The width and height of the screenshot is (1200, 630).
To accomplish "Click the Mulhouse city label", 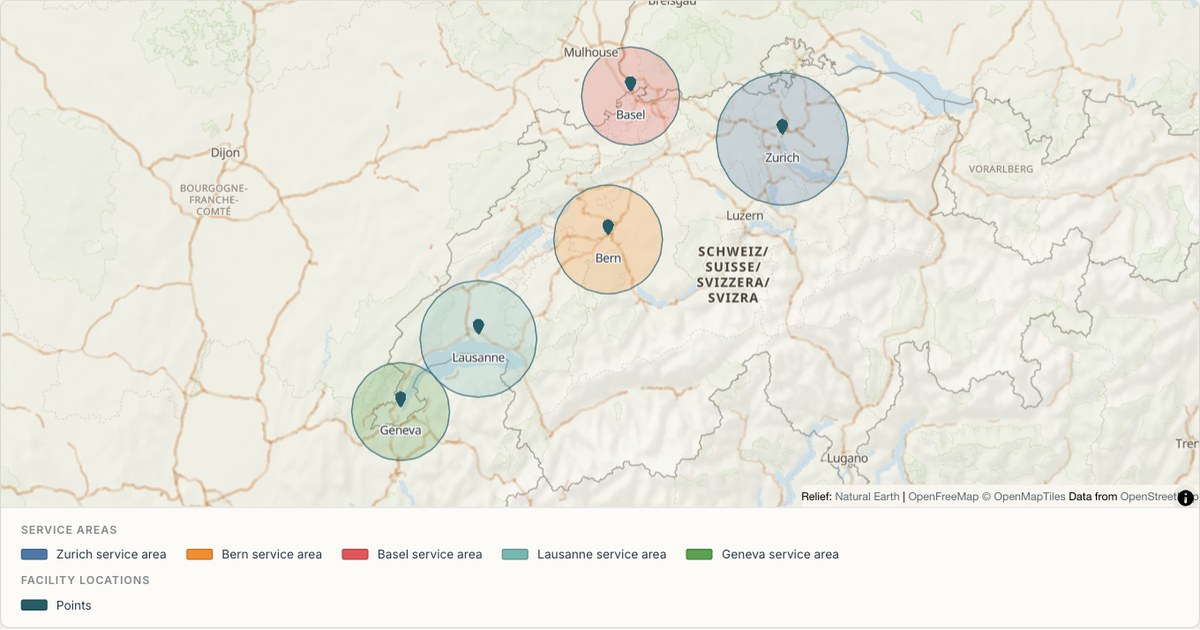I will coord(591,52).
